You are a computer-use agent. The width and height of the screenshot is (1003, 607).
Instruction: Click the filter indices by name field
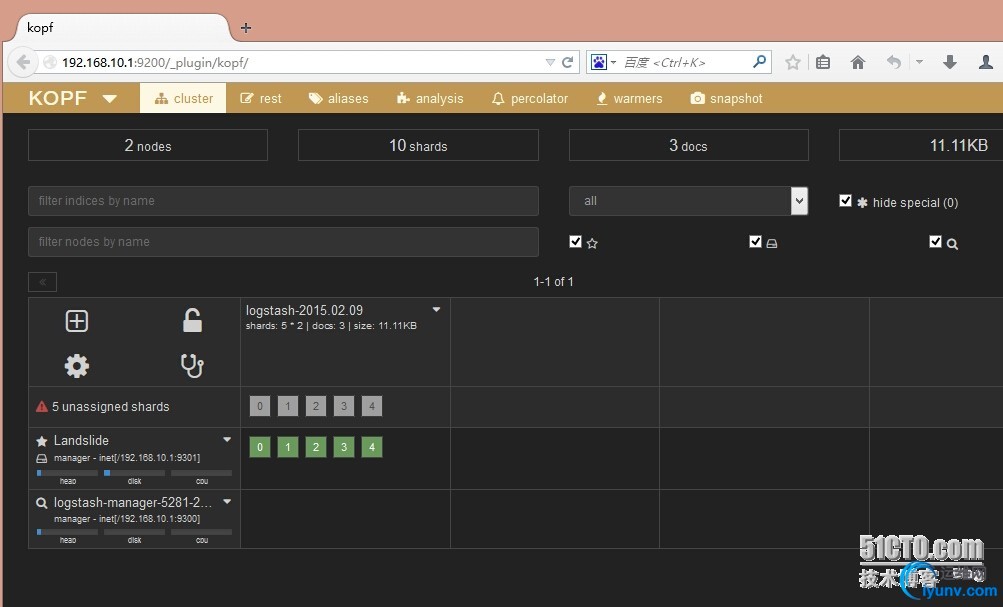[283, 201]
